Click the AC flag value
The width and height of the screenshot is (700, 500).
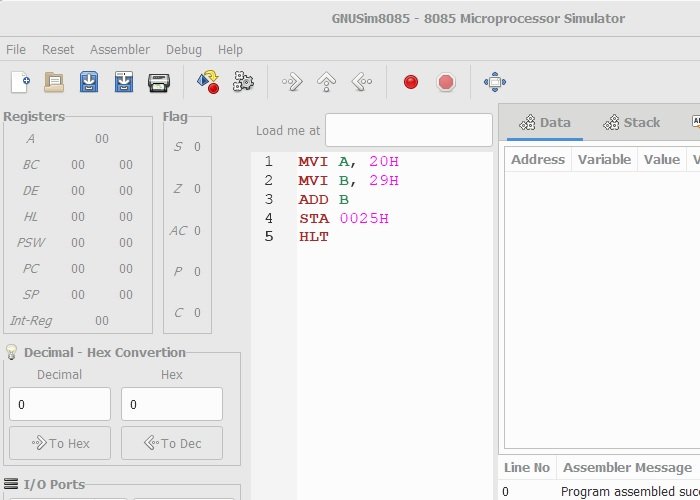tap(197, 231)
